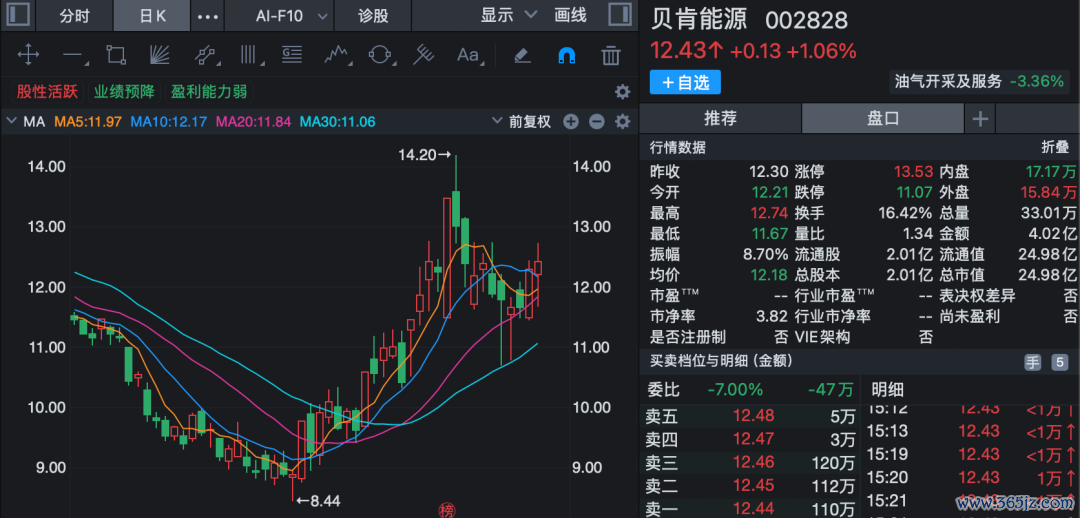Click the 8.44 low price marker
This screenshot has width=1080, height=518.
tap(318, 500)
